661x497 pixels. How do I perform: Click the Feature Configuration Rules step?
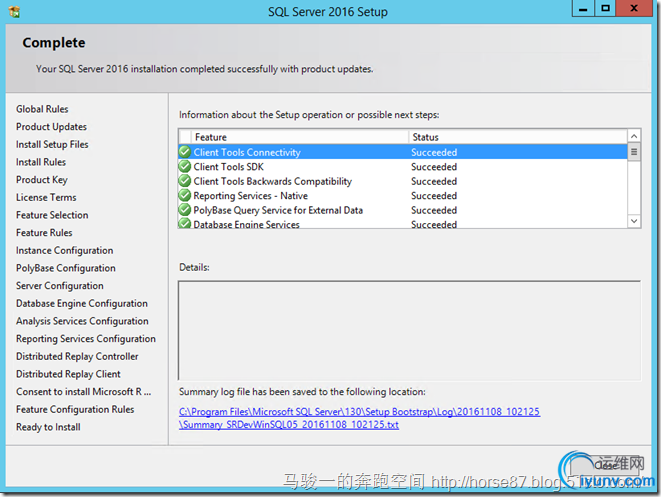(75, 409)
